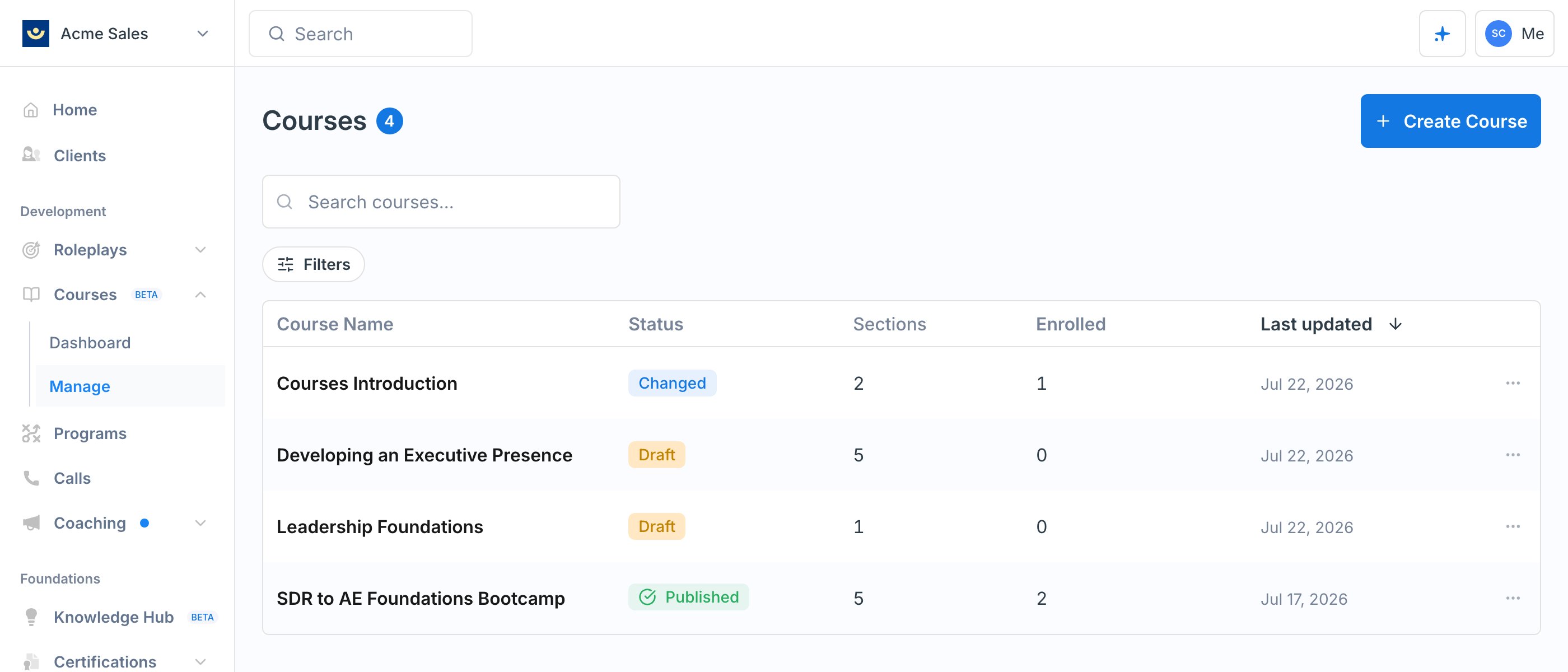Open the SDR to AE Foundations Bootcamp course
Viewport: 1568px width, 672px height.
[x=421, y=598]
